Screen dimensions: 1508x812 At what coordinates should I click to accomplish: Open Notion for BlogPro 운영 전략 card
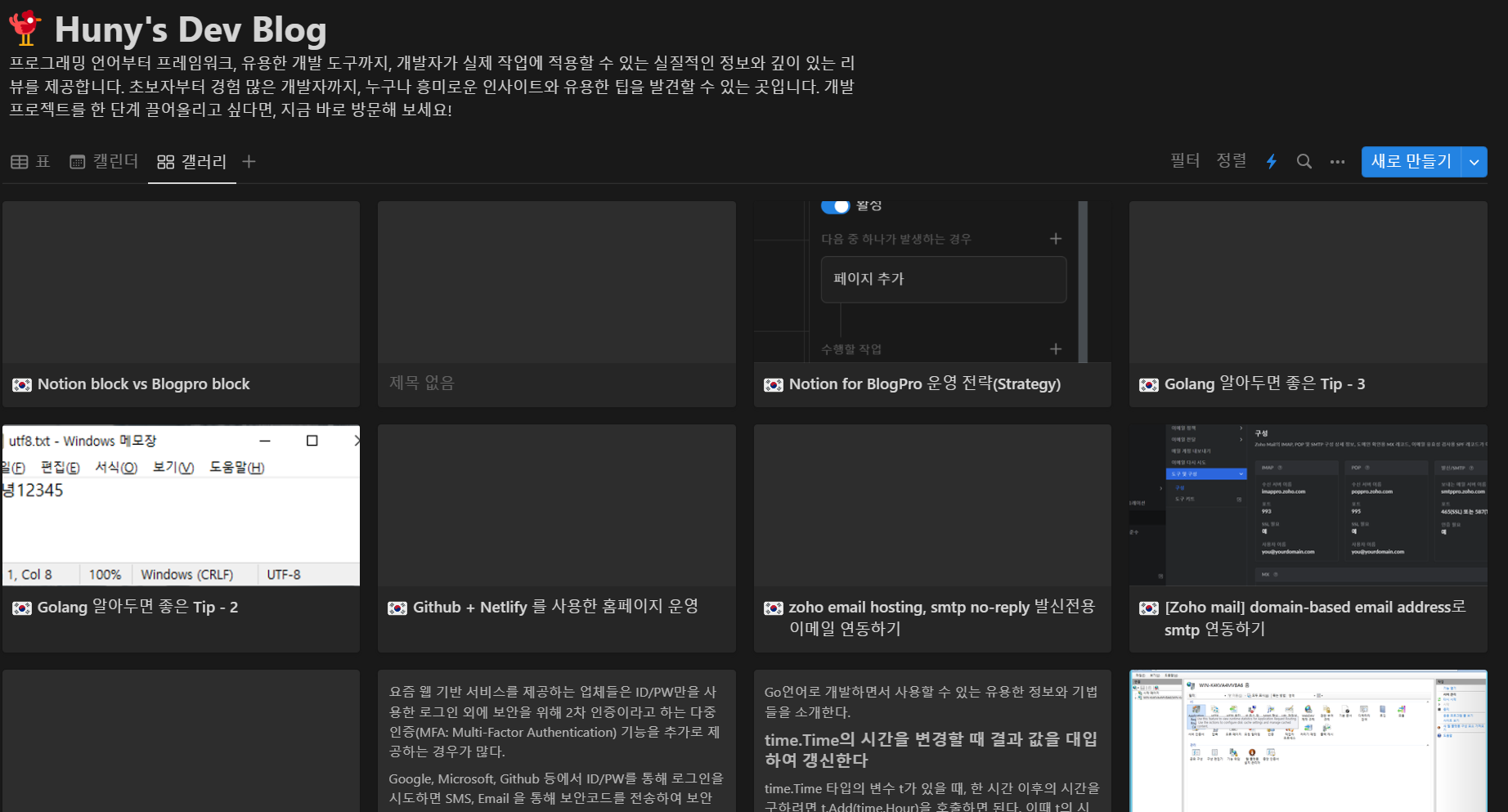pyautogui.click(x=932, y=304)
